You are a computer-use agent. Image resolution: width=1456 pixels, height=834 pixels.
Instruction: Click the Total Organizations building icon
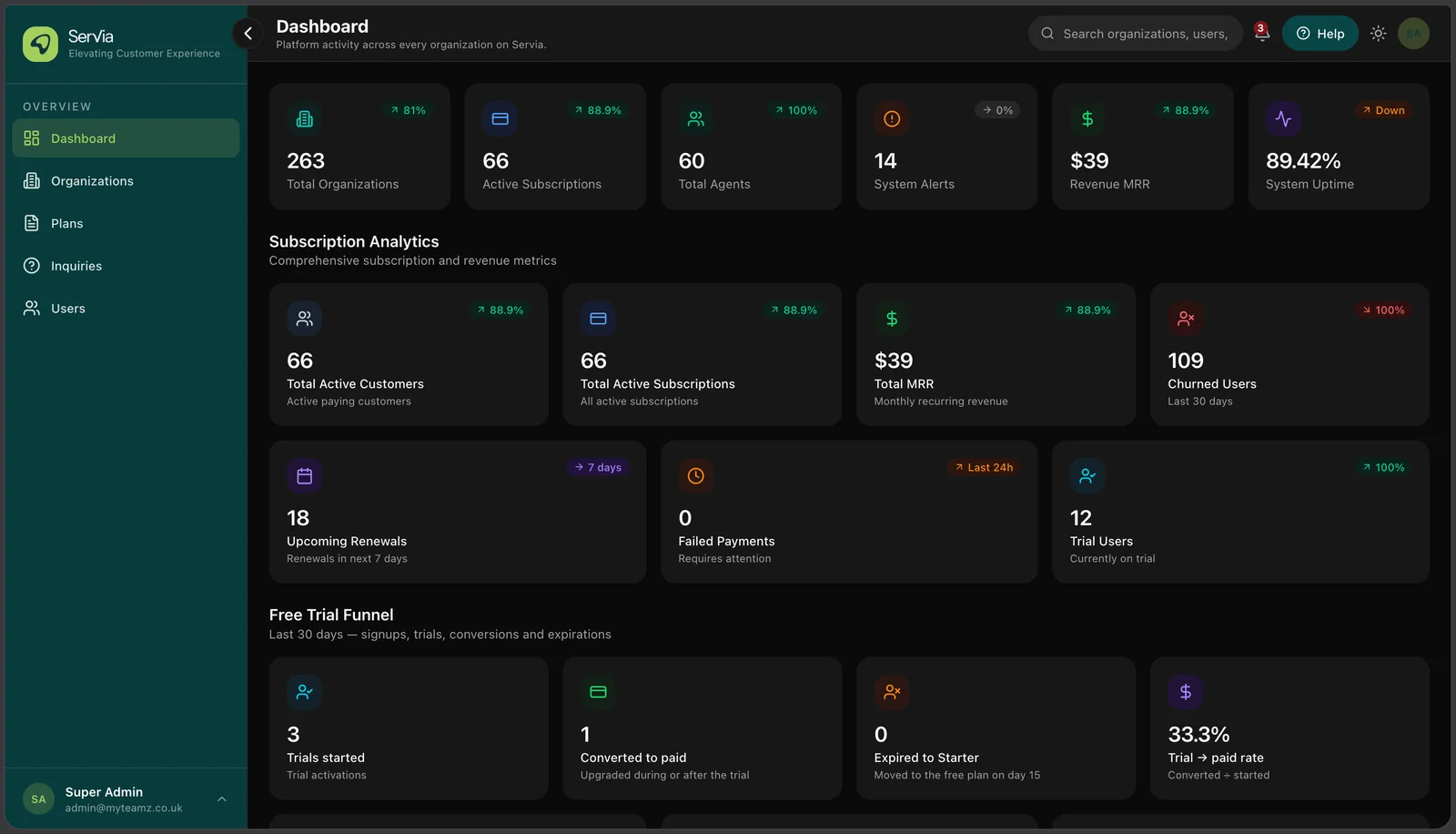click(x=305, y=118)
